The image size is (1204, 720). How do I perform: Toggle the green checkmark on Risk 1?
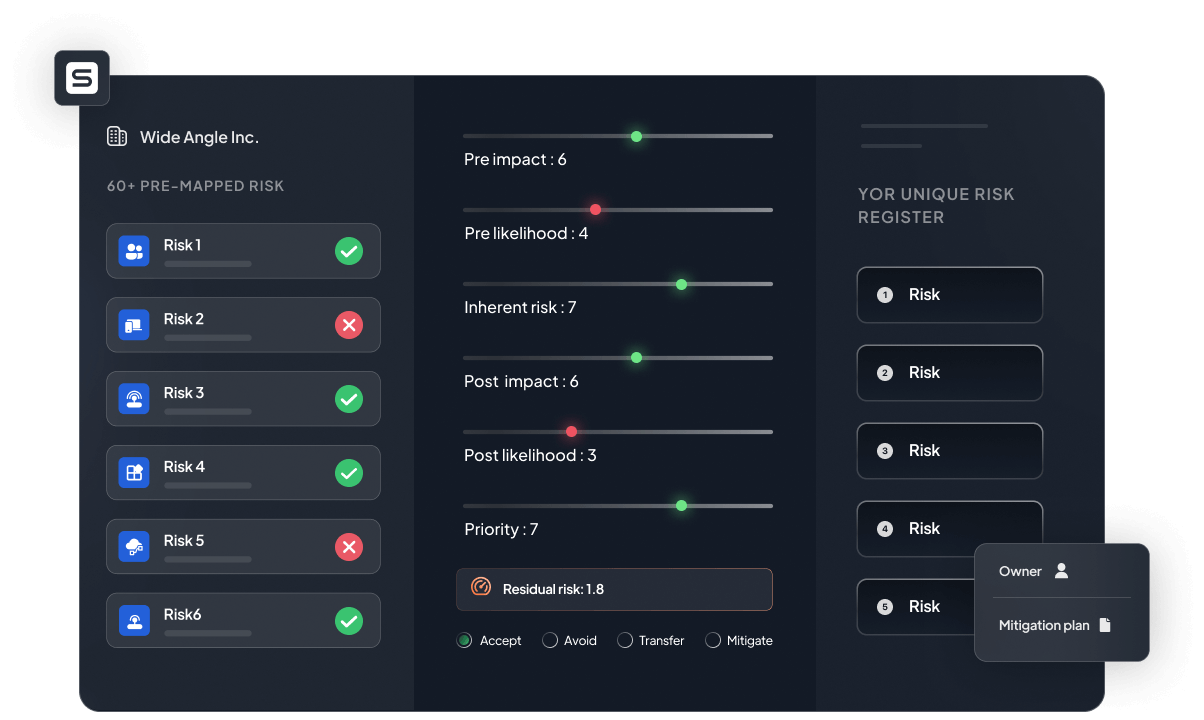pyautogui.click(x=348, y=251)
